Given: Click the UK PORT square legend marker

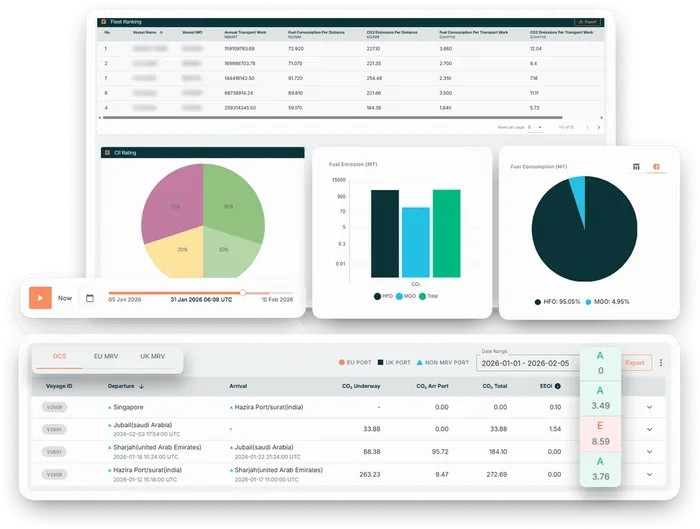Looking at the screenshot, I should tap(380, 362).
